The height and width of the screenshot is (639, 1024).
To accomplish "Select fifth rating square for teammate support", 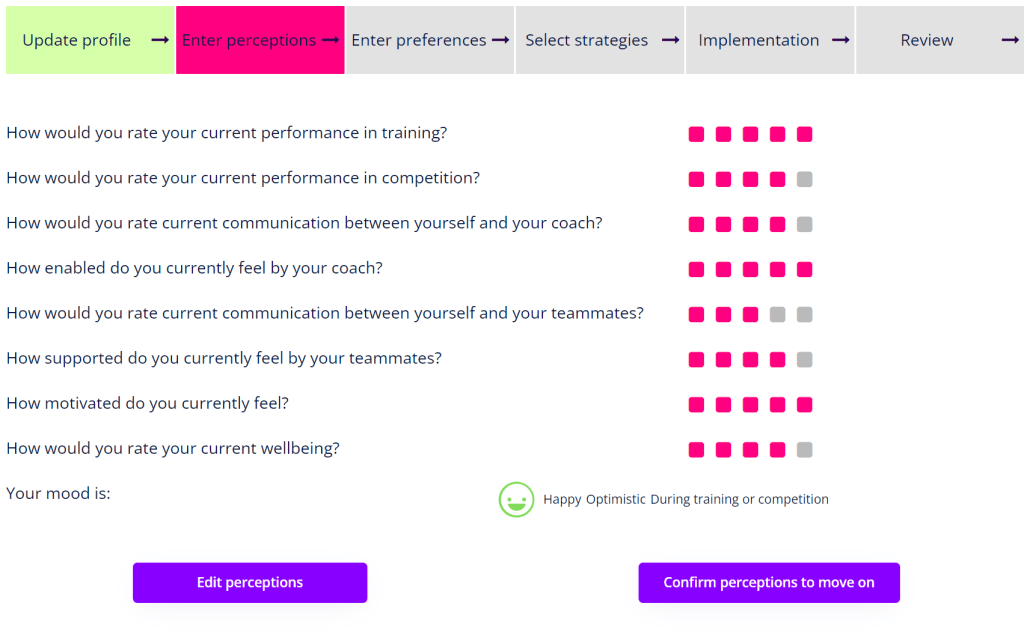I will pyautogui.click(x=805, y=360).
